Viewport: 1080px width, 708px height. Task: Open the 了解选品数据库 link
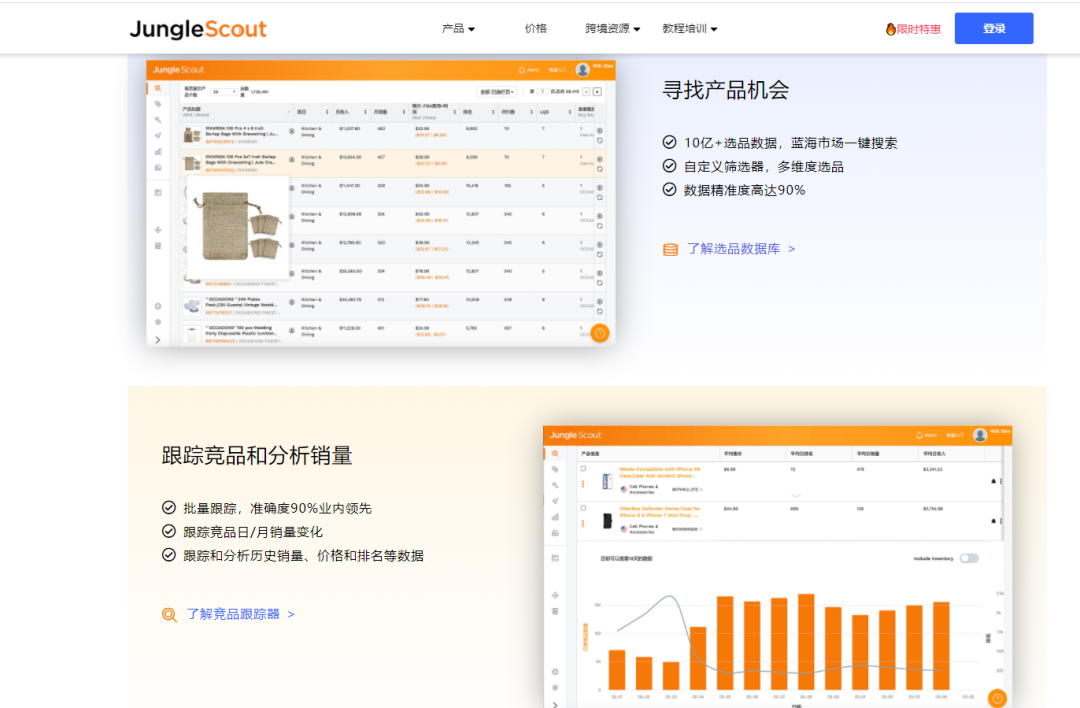pyautogui.click(x=741, y=249)
